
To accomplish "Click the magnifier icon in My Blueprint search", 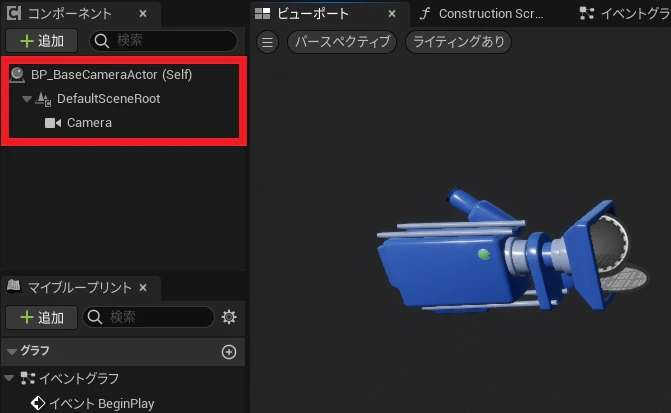I will tap(95, 317).
